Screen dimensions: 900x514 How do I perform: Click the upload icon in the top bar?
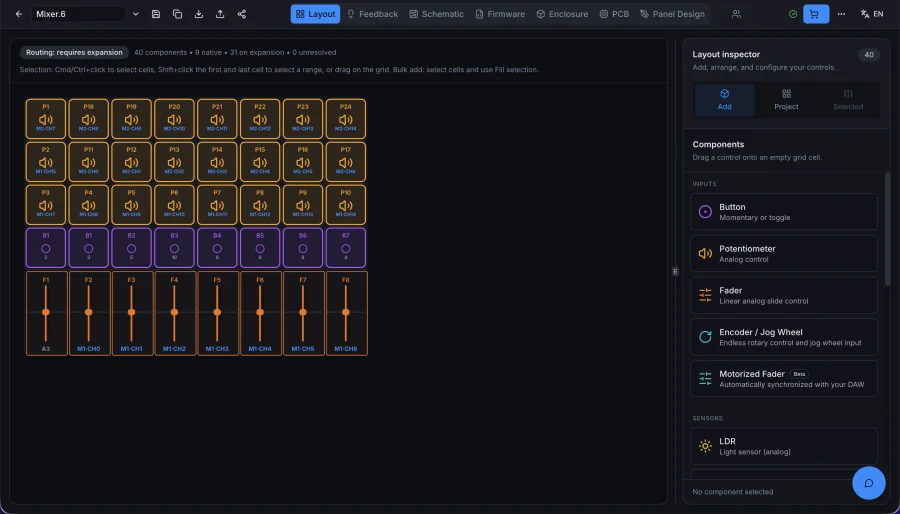(x=220, y=14)
